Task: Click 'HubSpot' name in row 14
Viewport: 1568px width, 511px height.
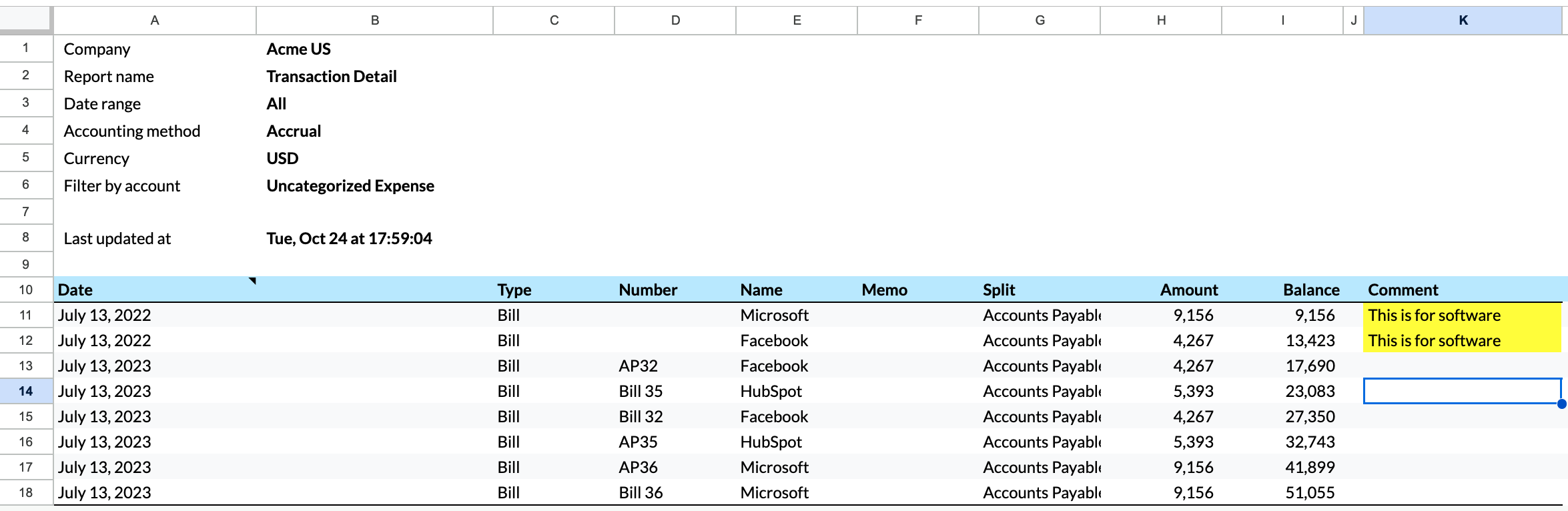Action: click(797, 391)
